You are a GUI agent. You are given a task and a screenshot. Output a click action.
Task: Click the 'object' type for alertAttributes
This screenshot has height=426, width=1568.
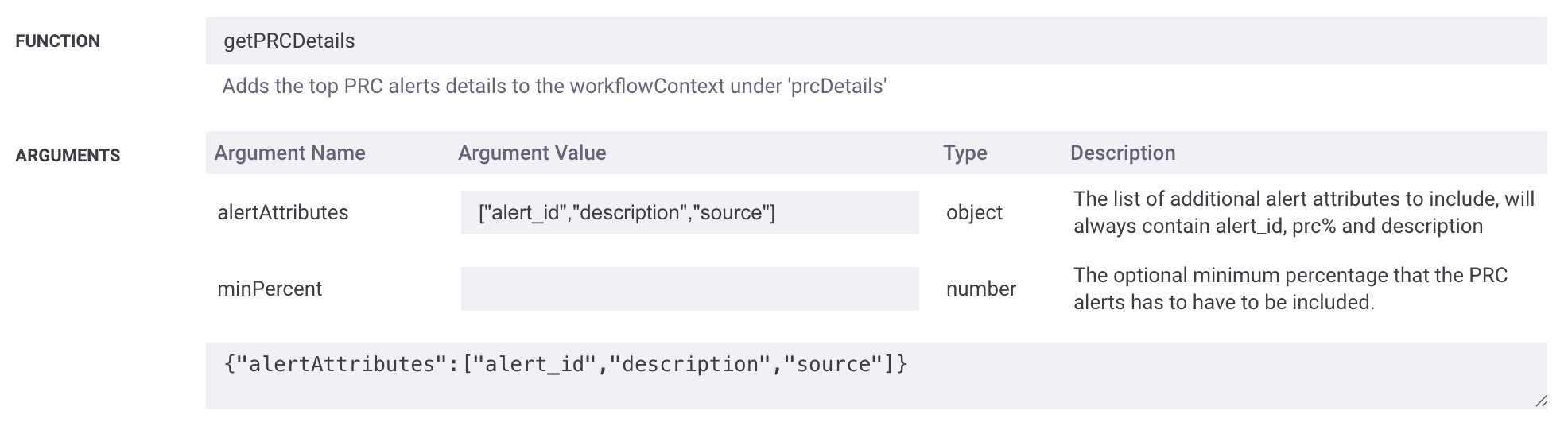[x=974, y=212]
